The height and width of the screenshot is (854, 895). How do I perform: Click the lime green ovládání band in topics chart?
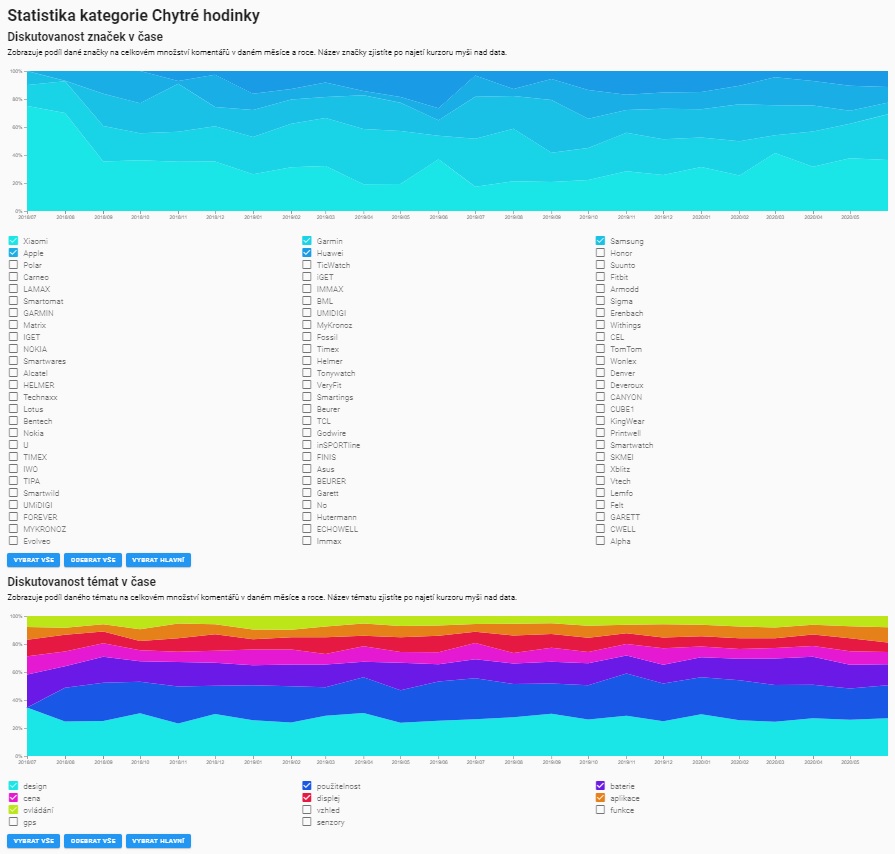457,619
